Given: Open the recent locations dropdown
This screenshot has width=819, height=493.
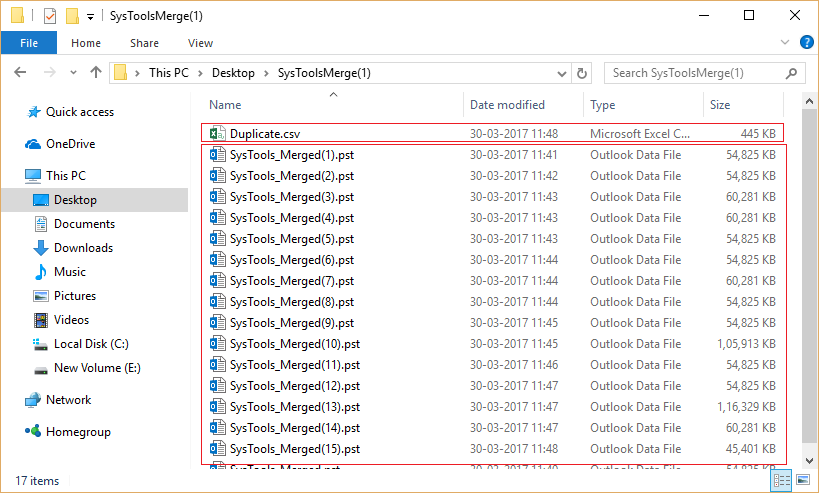Looking at the screenshot, I should [73, 73].
